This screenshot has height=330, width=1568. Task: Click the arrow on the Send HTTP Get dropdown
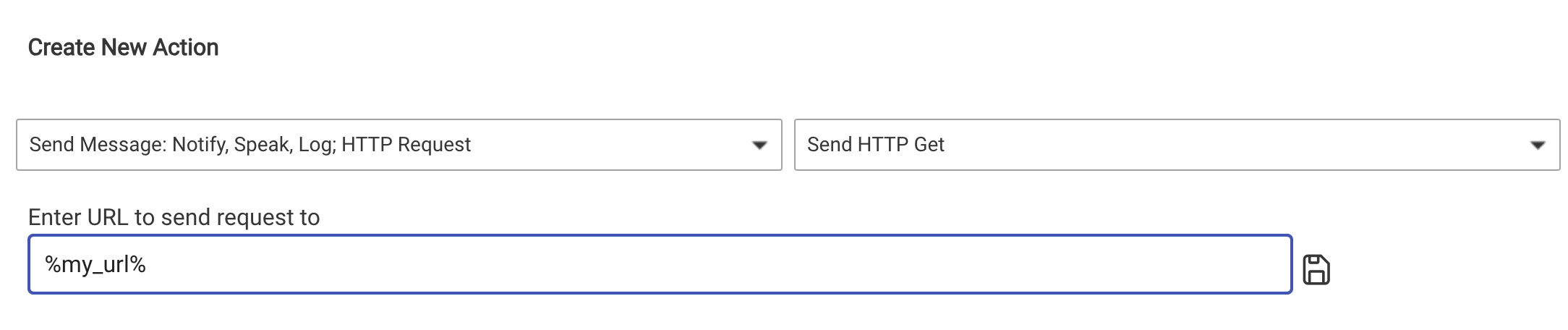(x=1537, y=145)
